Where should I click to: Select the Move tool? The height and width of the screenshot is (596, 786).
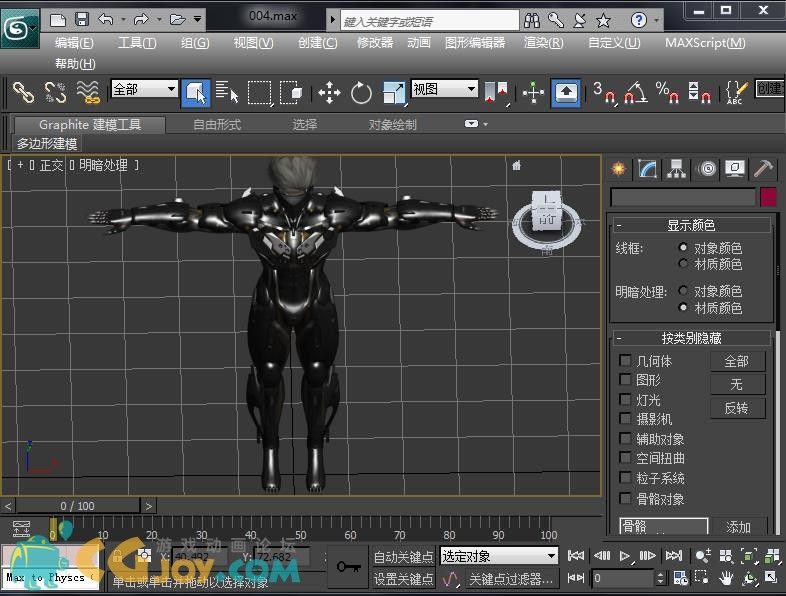(329, 93)
